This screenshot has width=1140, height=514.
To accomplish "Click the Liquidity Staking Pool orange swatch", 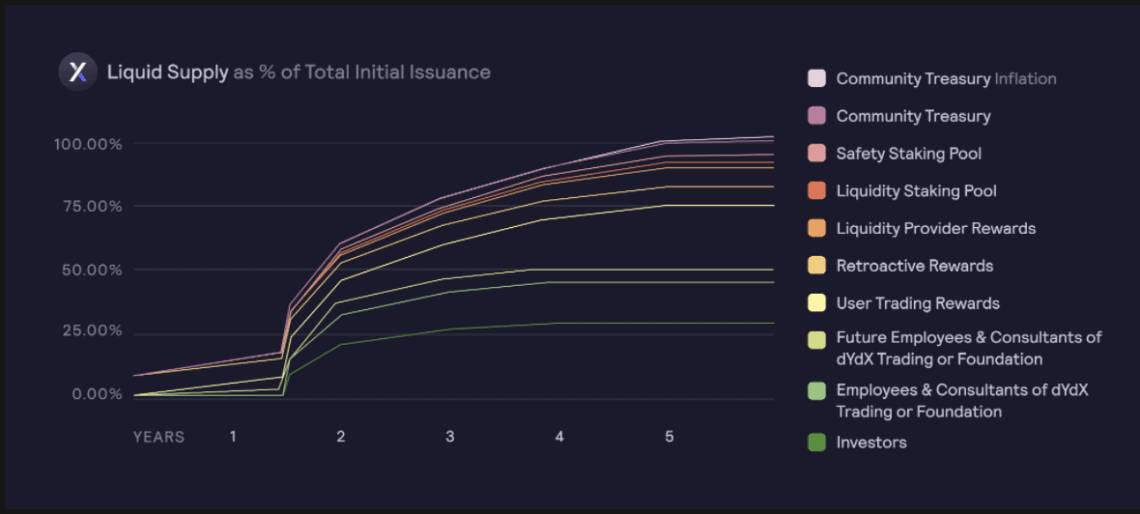I will (816, 191).
